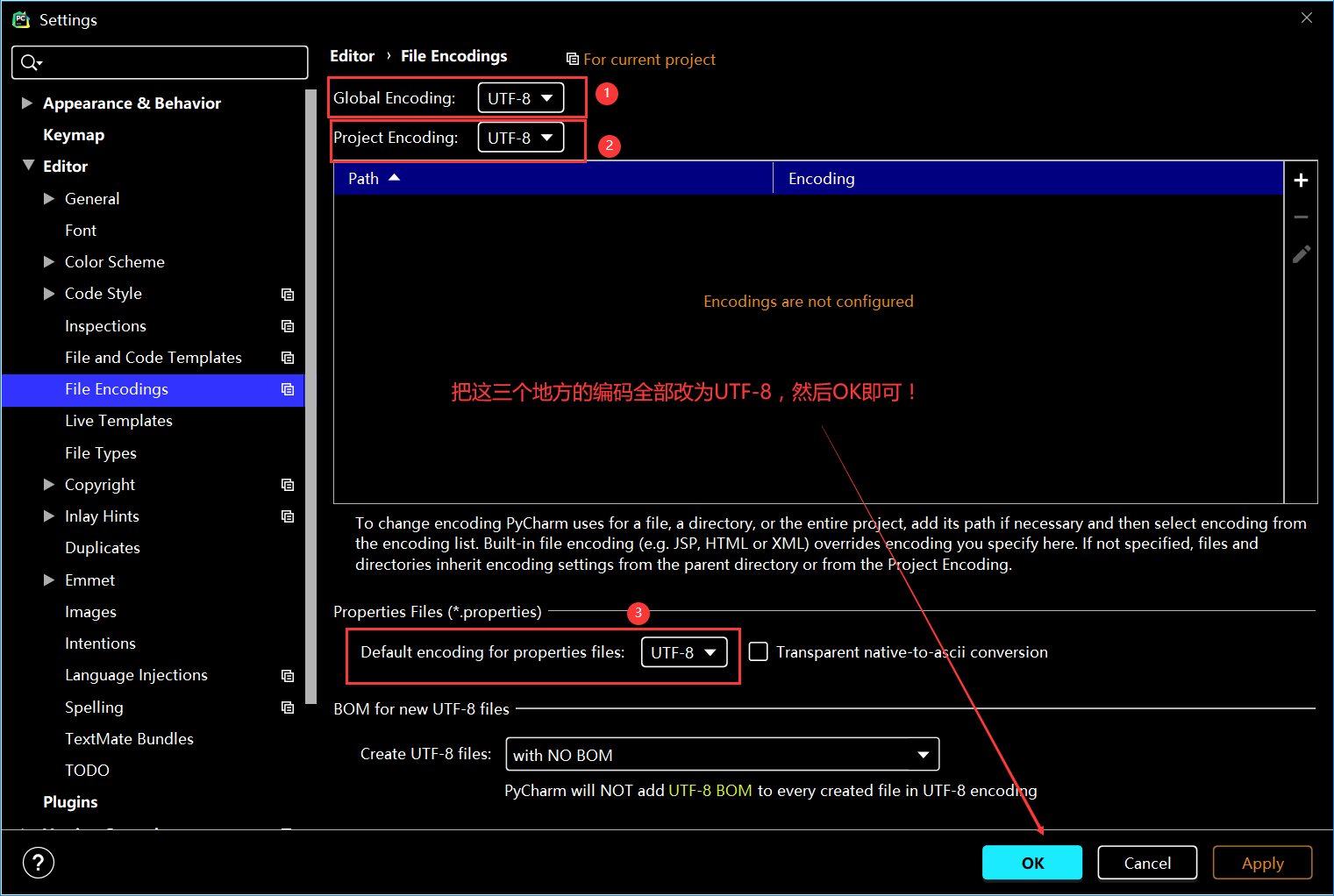Open the Project Encoding dropdown

pyautogui.click(x=520, y=138)
